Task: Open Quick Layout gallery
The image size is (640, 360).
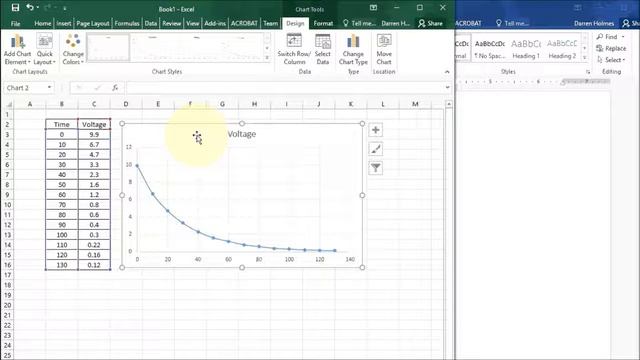Action: click(44, 49)
